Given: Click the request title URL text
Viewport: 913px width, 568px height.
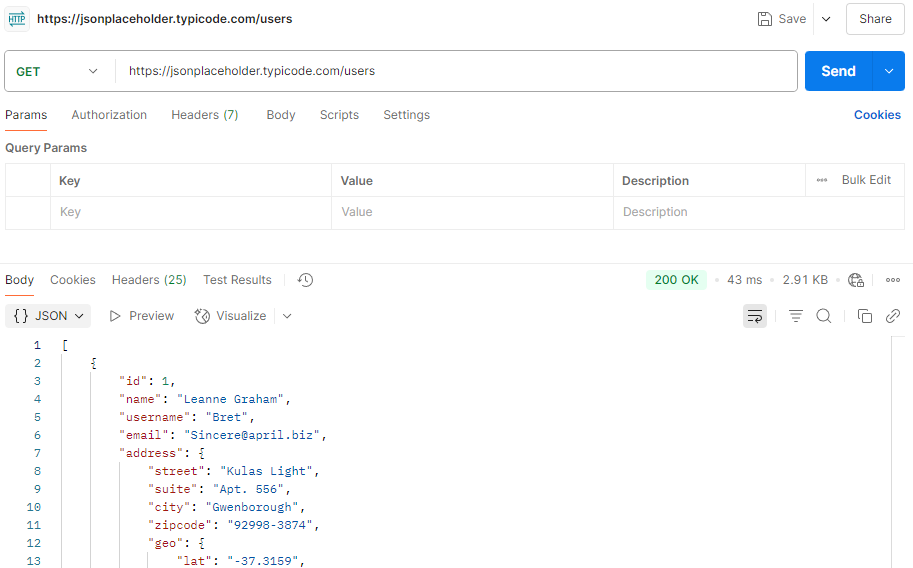Looking at the screenshot, I should coord(165,19).
